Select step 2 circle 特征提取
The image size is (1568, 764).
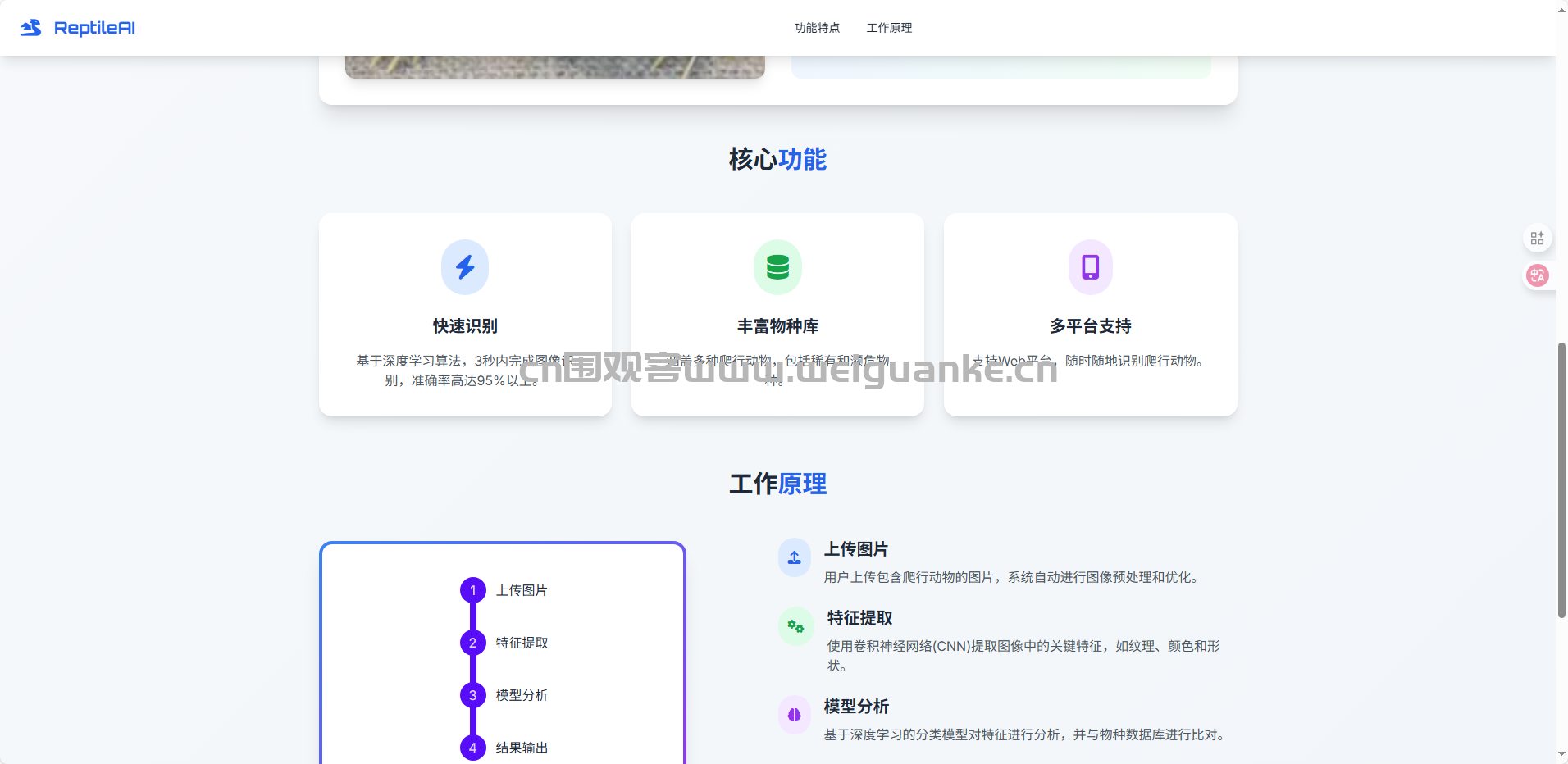click(x=472, y=643)
